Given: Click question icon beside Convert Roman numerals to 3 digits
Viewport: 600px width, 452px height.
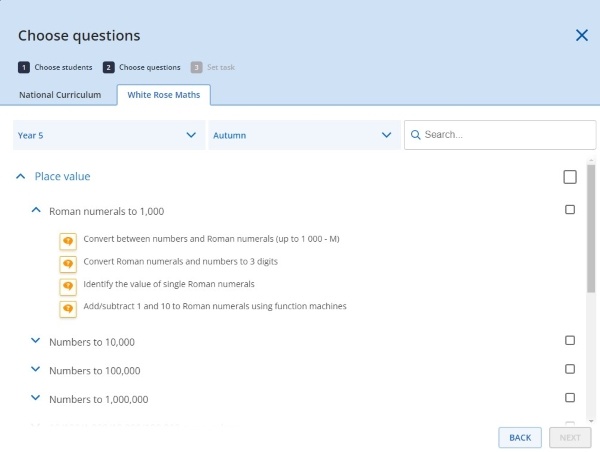Looking at the screenshot, I should (x=68, y=263).
